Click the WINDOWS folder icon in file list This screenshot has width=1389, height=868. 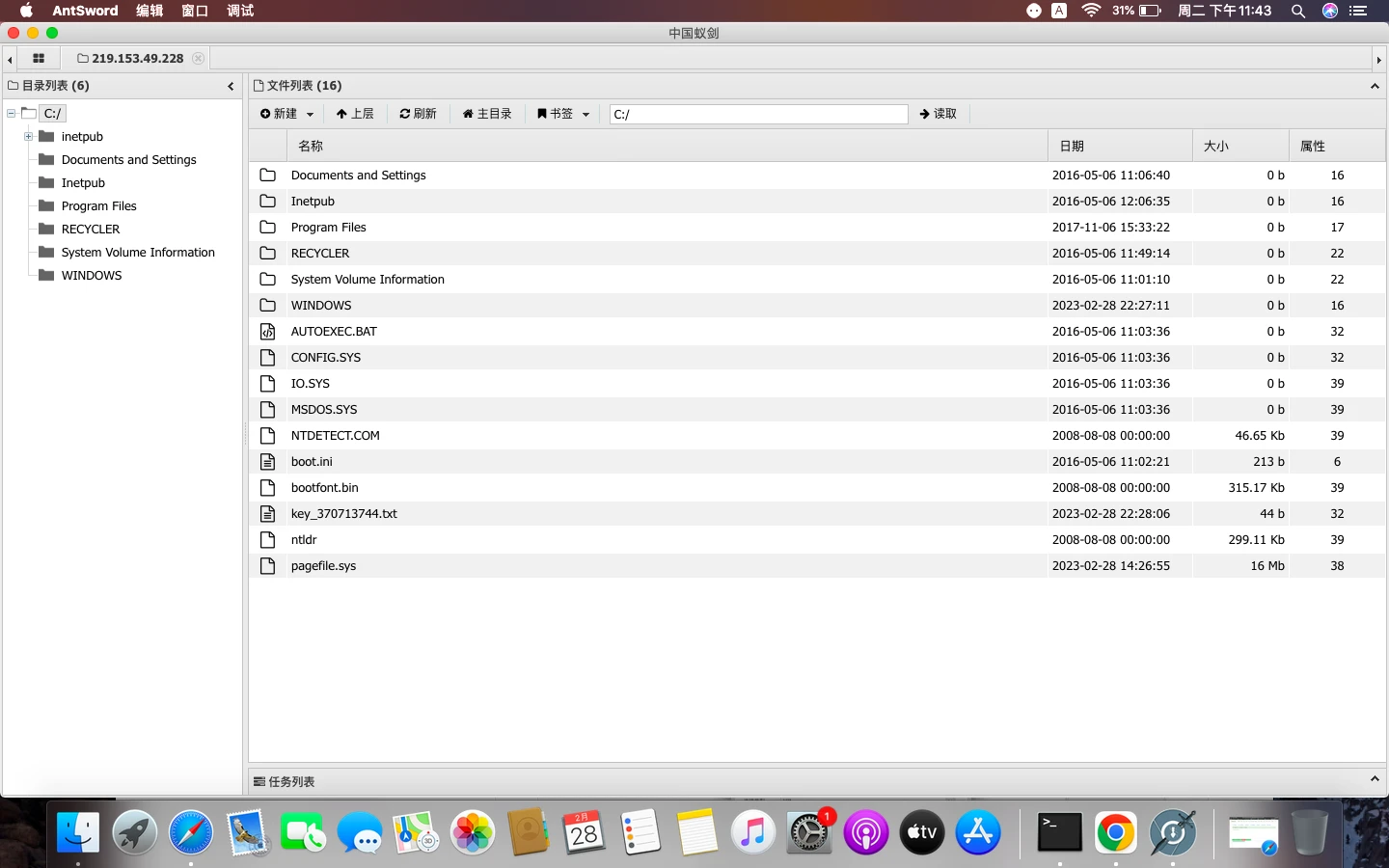pos(268,305)
